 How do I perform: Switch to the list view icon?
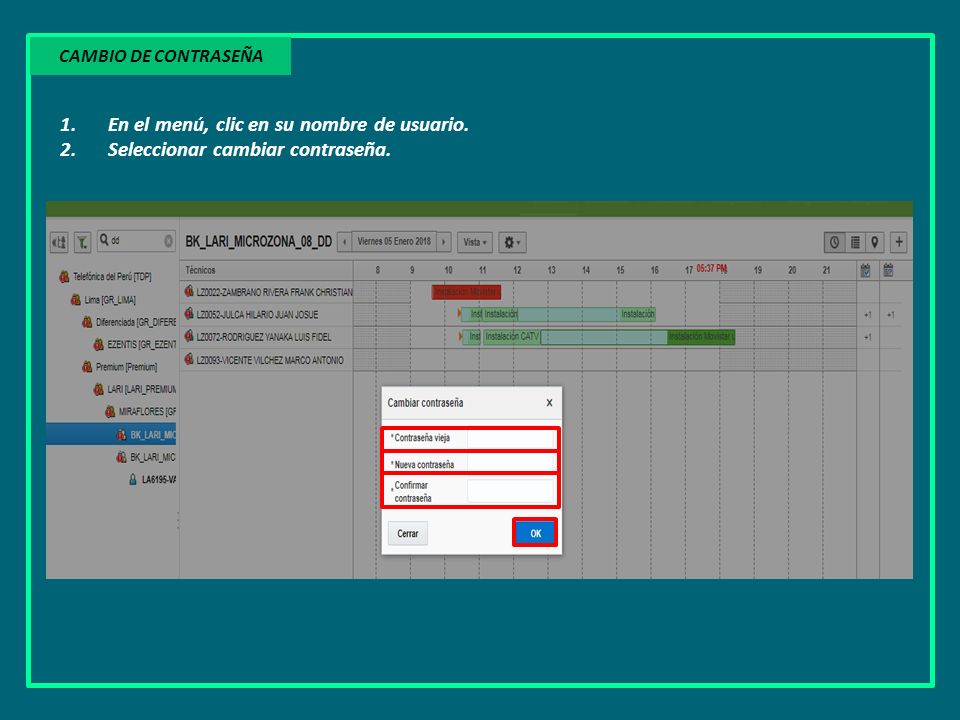(855, 242)
